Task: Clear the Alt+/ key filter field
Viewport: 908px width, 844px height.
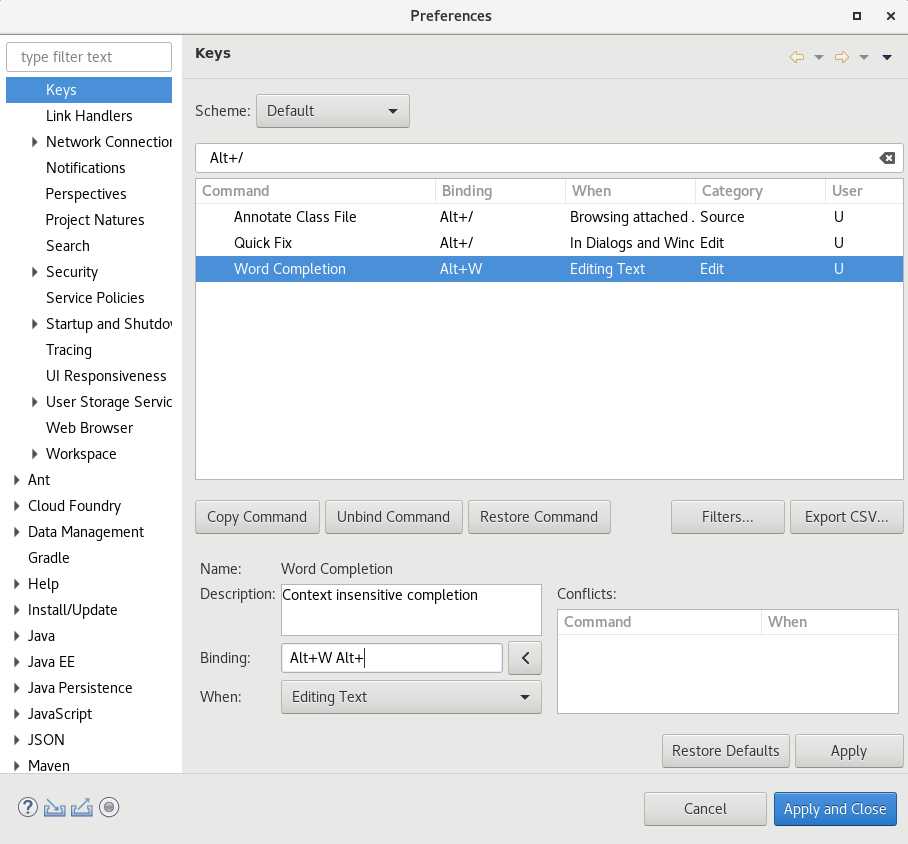Action: click(887, 158)
